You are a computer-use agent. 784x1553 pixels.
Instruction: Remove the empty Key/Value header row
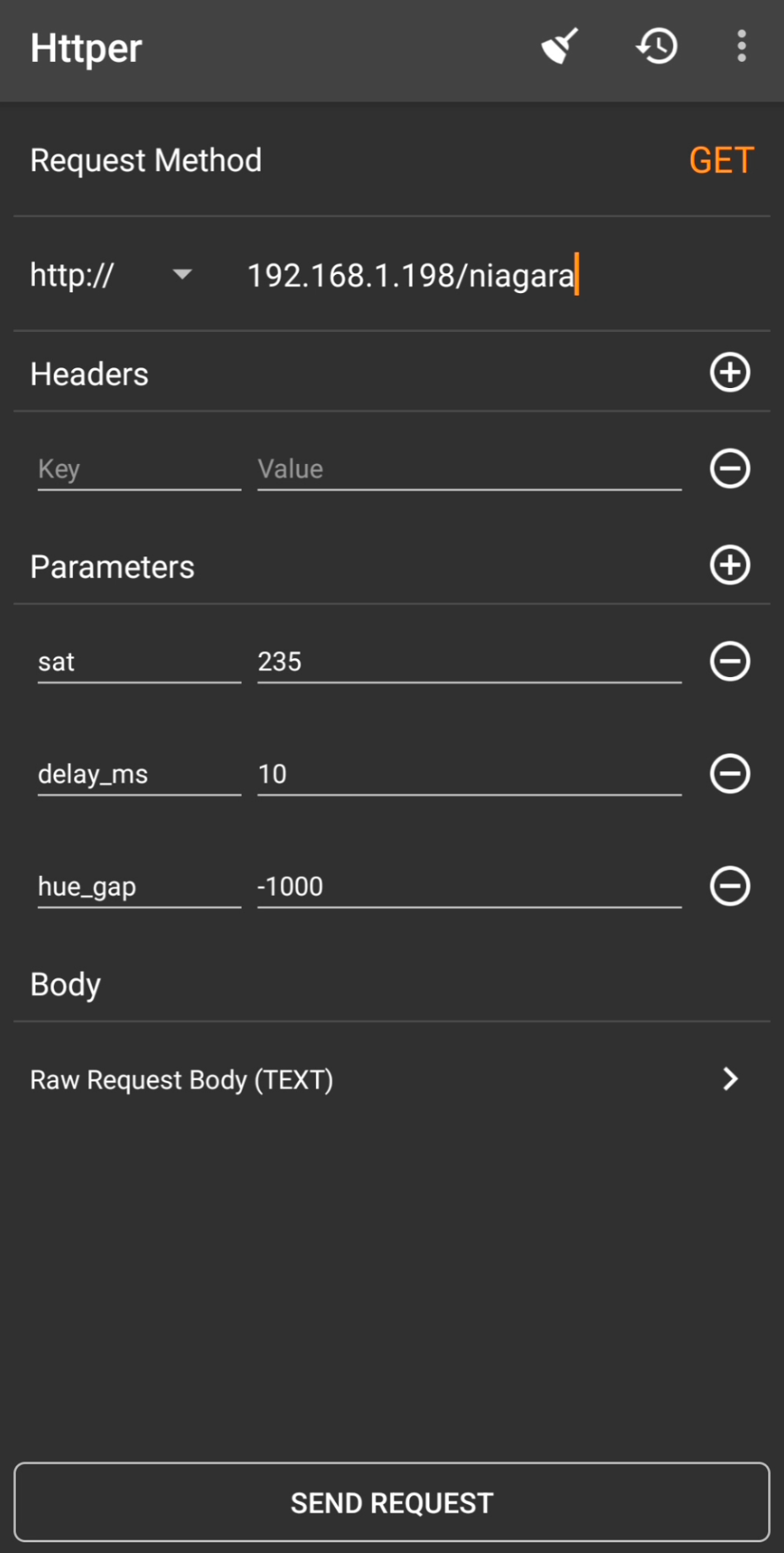[x=730, y=469]
